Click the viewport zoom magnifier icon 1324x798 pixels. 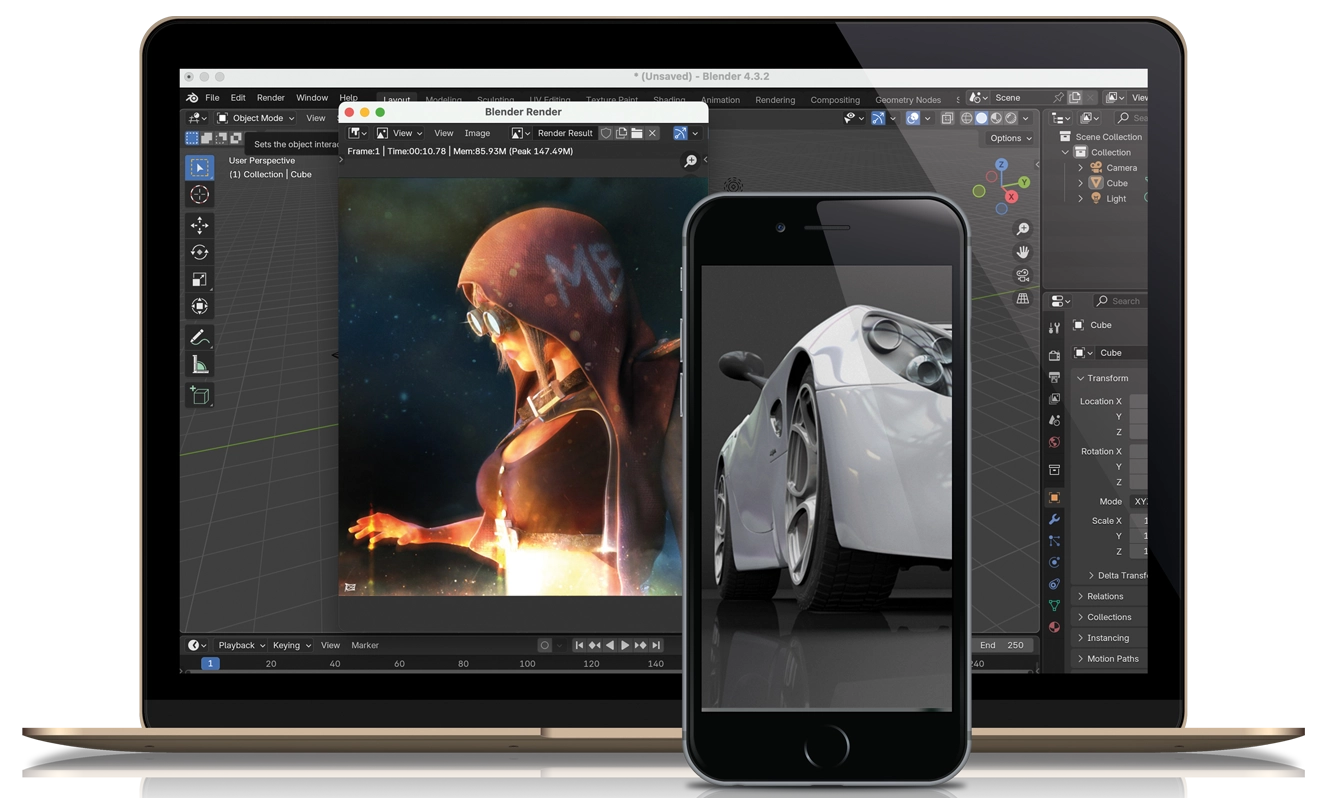[x=1022, y=229]
